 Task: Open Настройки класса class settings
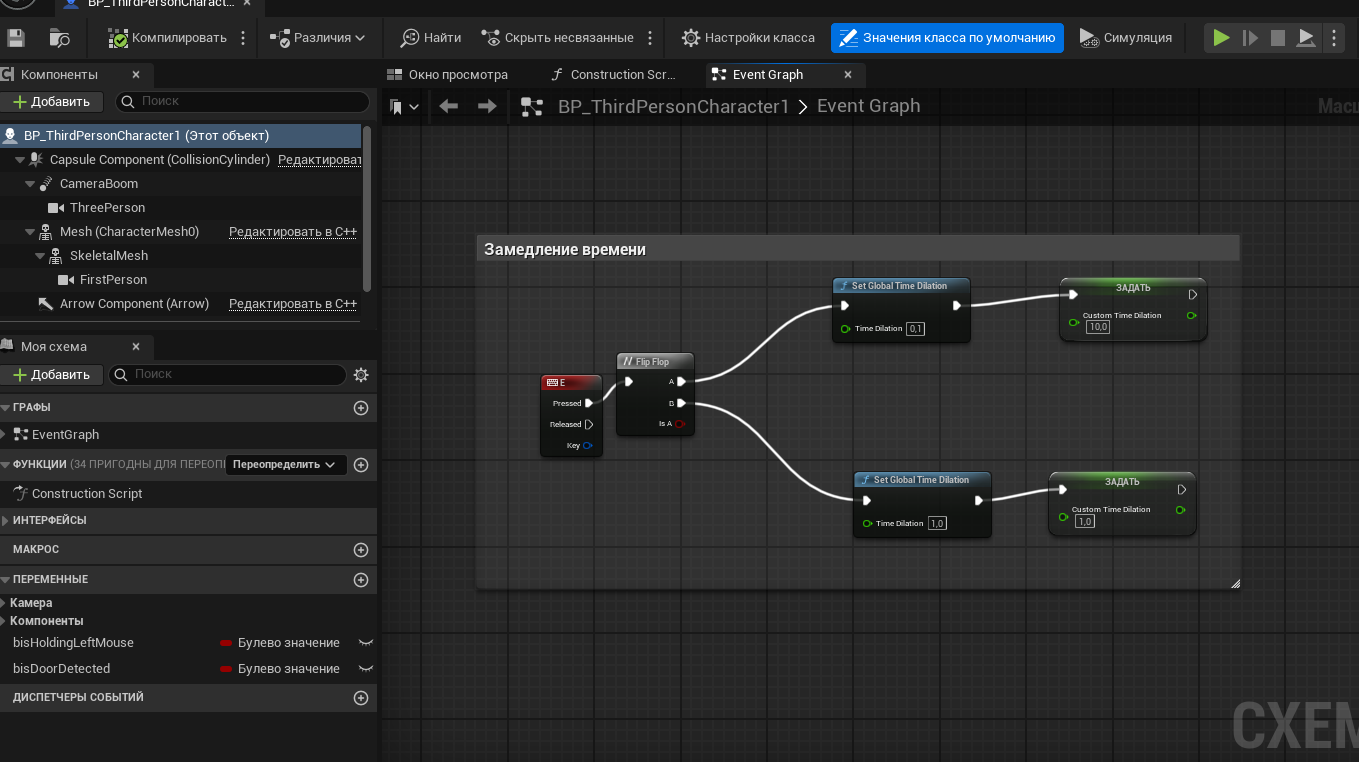(748, 38)
